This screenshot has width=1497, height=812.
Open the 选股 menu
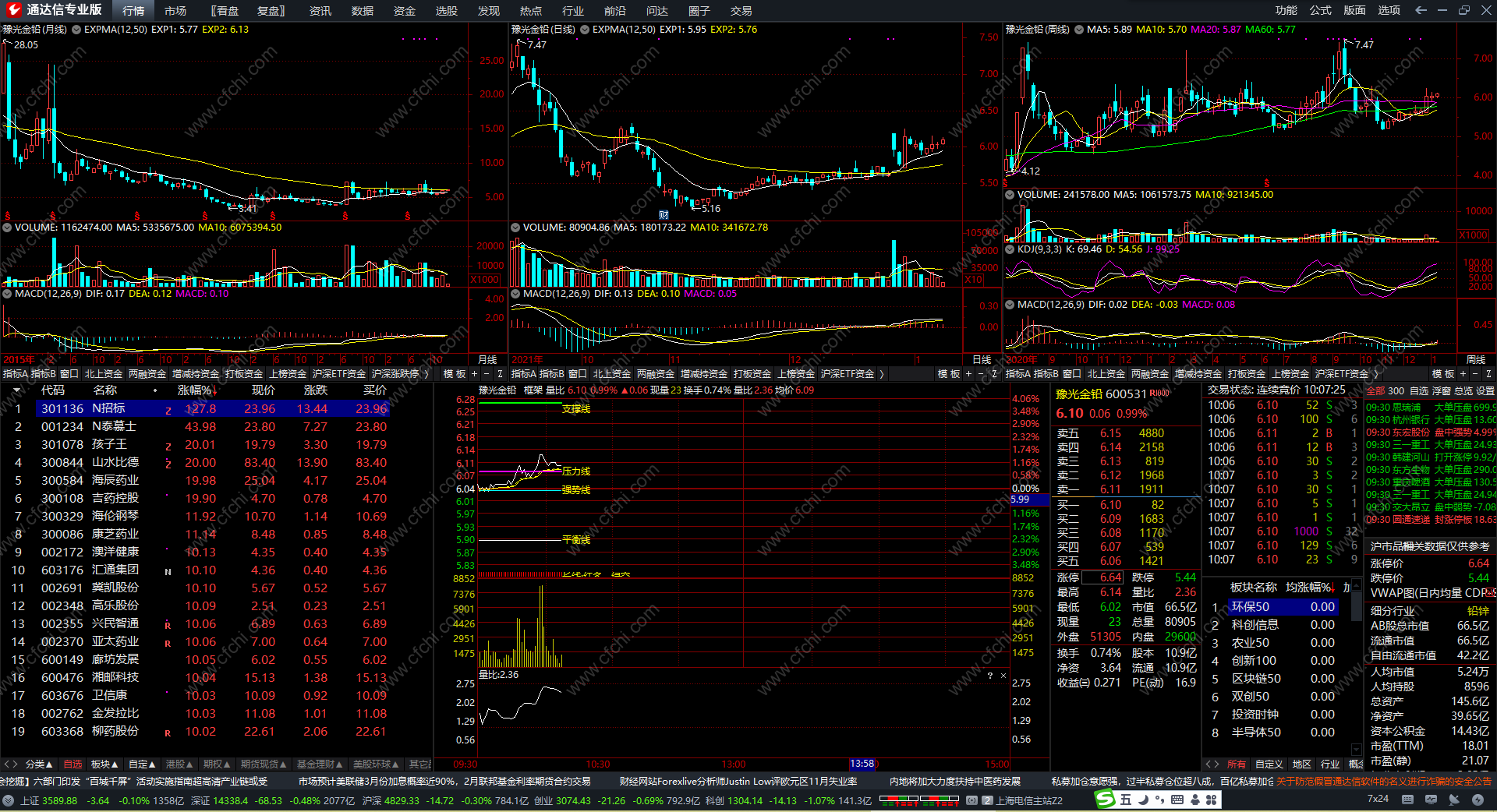click(x=447, y=11)
